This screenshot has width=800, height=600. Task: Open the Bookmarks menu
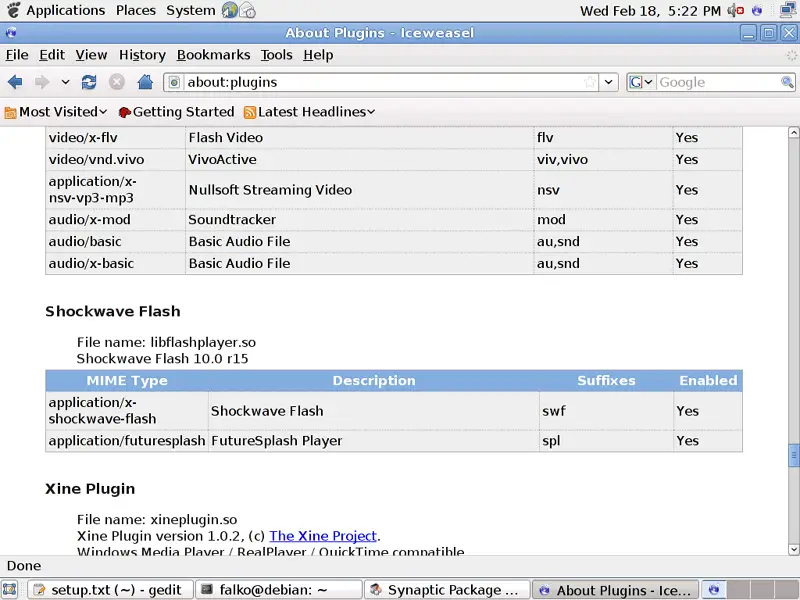(x=213, y=55)
